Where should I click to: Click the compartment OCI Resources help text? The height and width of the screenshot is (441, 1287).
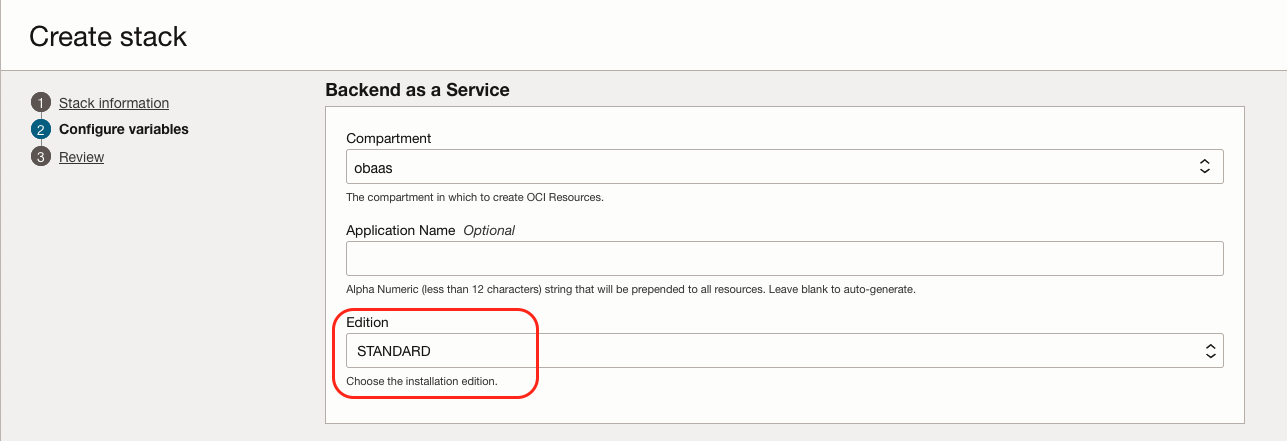click(474, 197)
